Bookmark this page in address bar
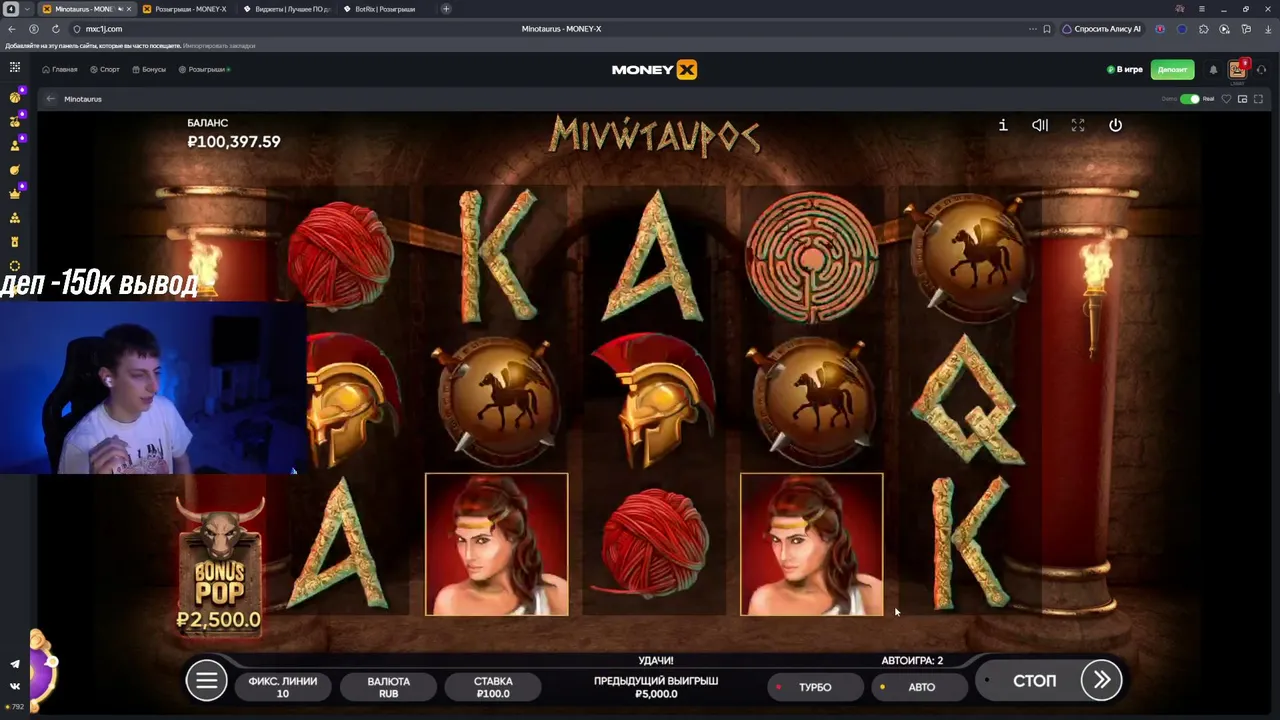The height and width of the screenshot is (720, 1280). tap(1047, 29)
